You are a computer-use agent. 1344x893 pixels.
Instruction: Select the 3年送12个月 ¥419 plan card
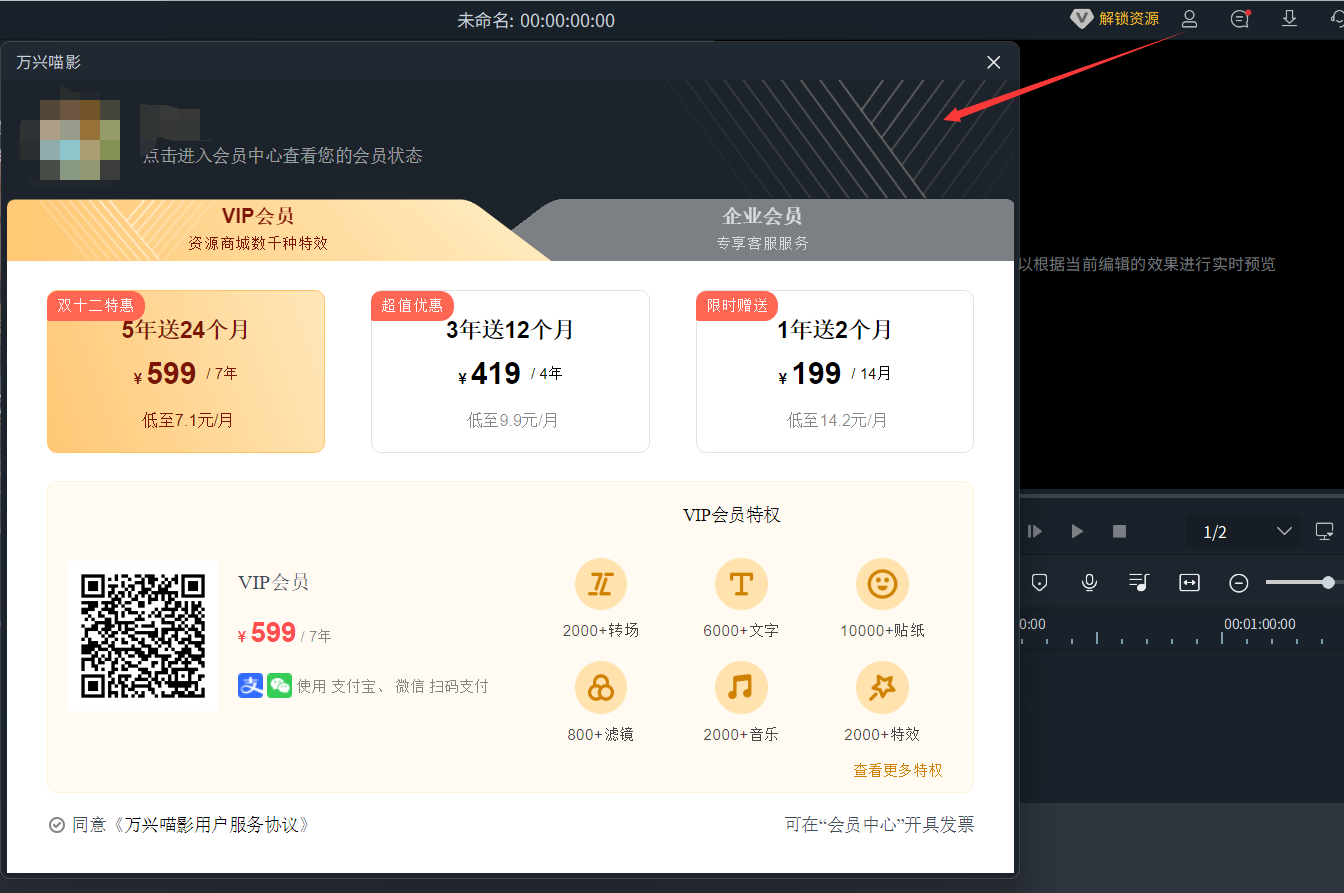(510, 371)
